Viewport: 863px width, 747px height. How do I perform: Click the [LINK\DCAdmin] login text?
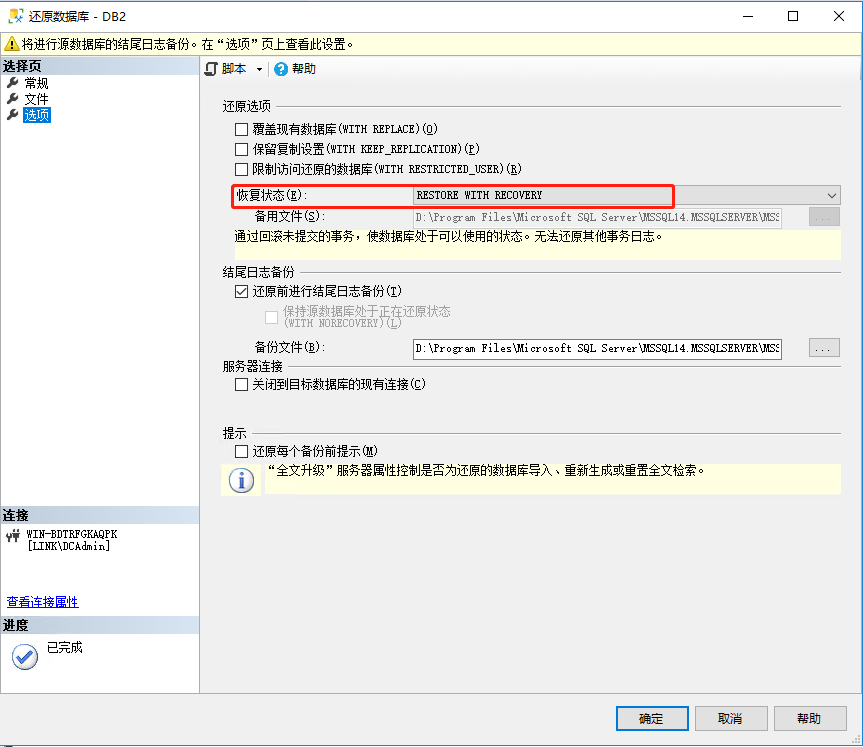[x=69, y=546]
